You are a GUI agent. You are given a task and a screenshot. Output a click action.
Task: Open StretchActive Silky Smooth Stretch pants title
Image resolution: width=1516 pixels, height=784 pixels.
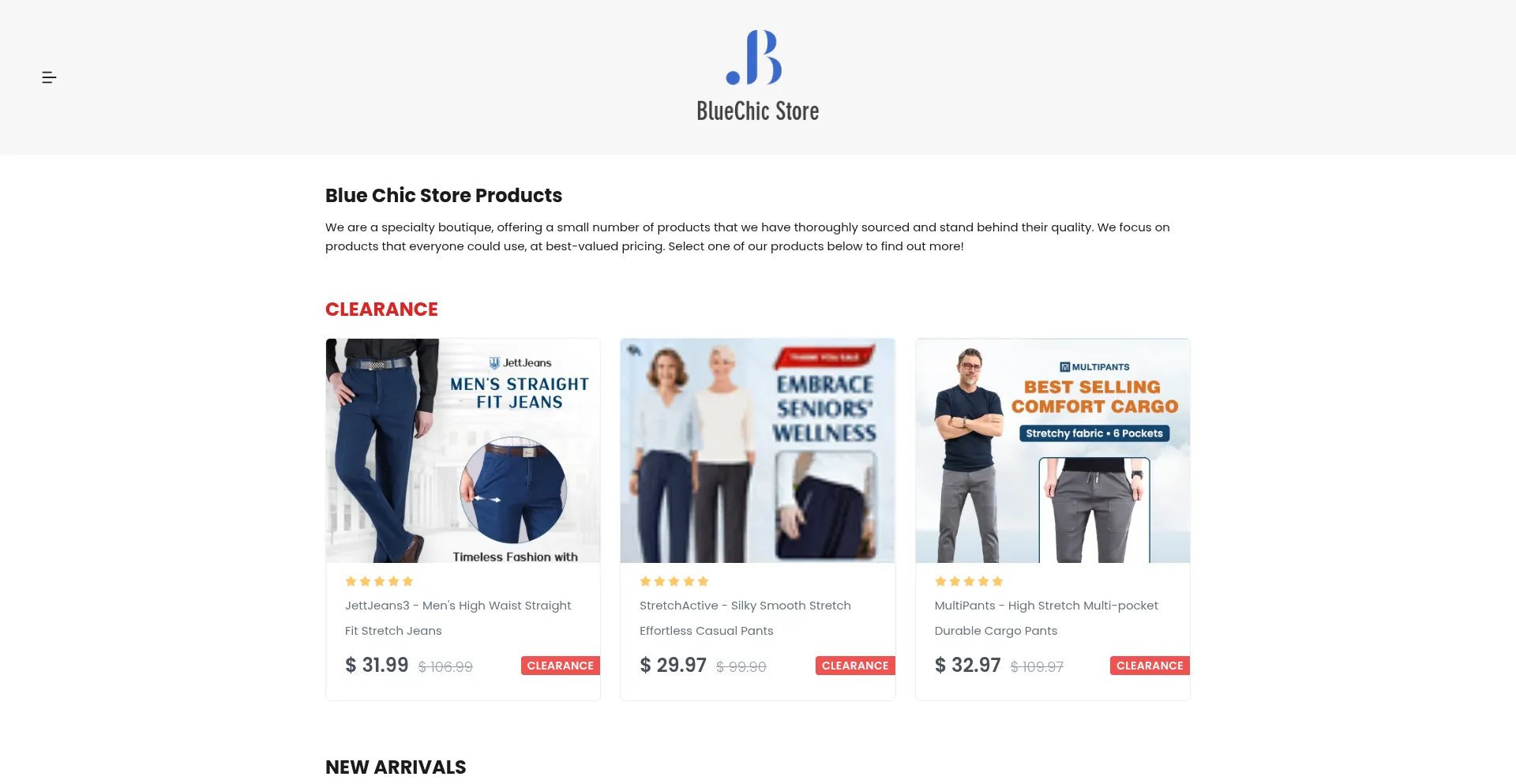tap(745, 618)
